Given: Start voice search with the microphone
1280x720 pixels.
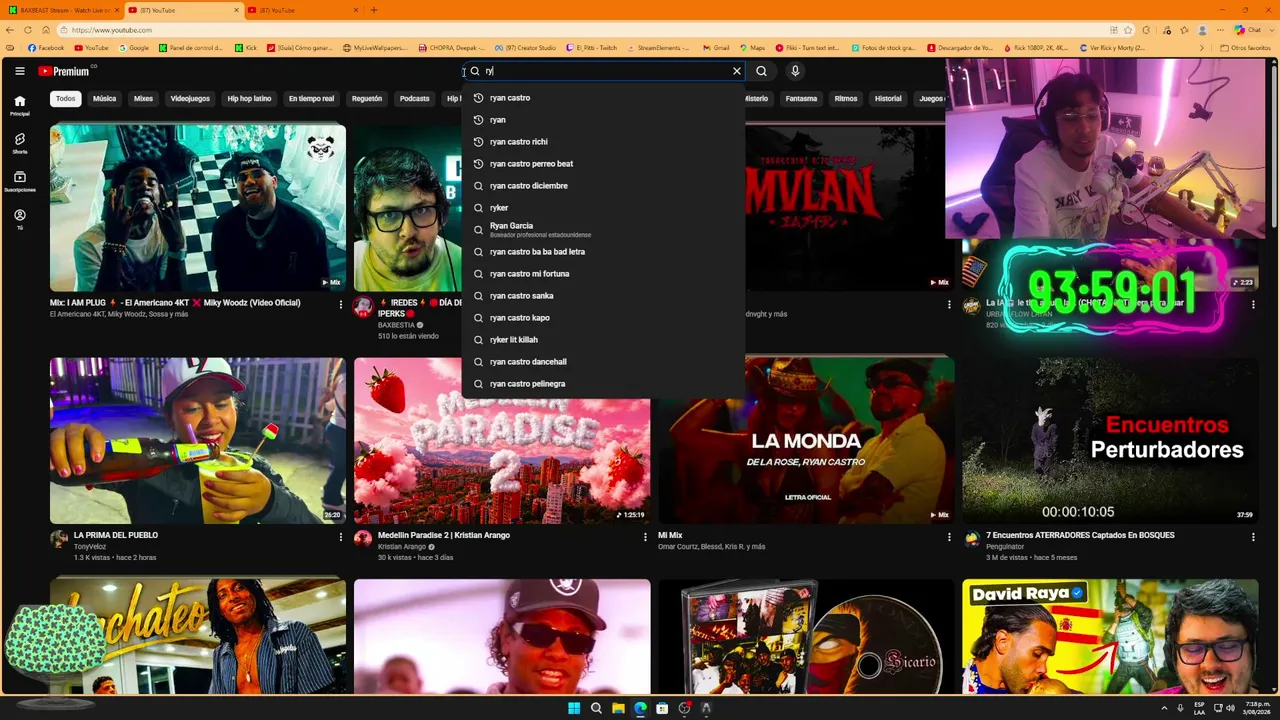Looking at the screenshot, I should click(795, 71).
